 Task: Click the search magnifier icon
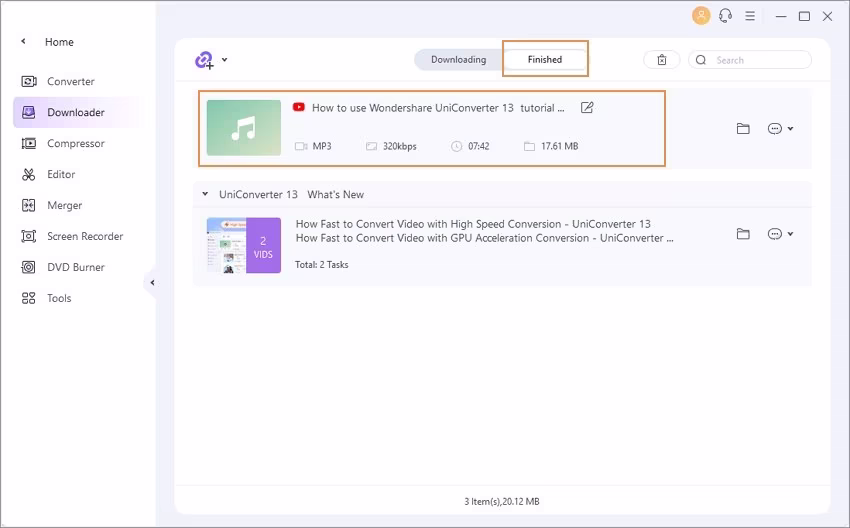[x=701, y=60]
